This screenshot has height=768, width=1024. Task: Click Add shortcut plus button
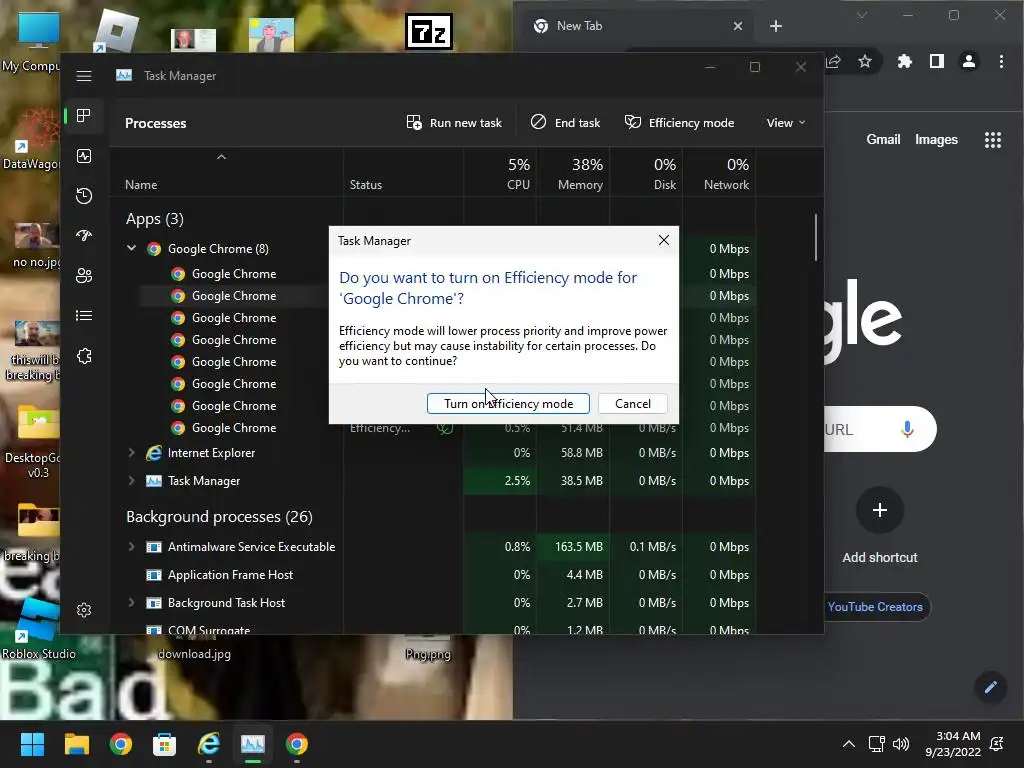click(x=880, y=510)
